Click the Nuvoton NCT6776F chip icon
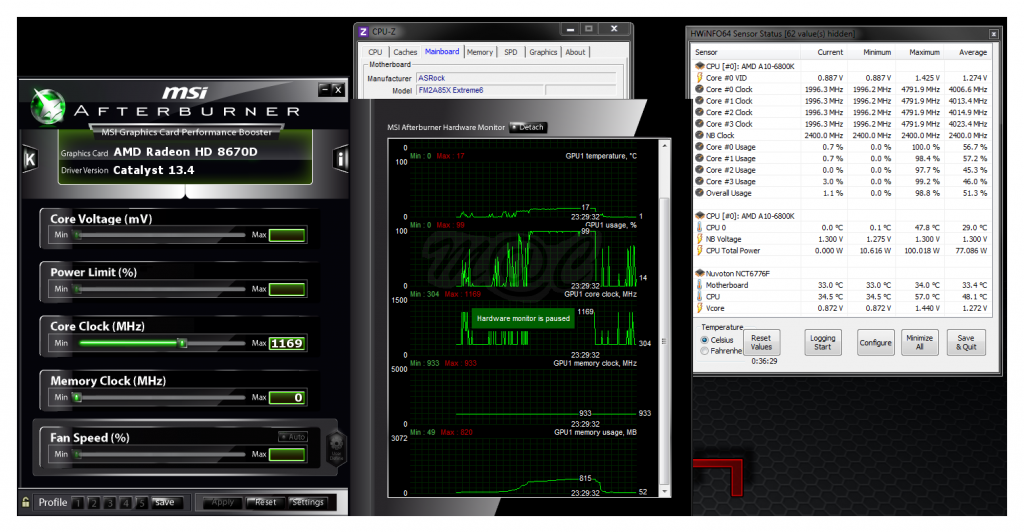This screenshot has width=1024, height=532. tap(698, 273)
